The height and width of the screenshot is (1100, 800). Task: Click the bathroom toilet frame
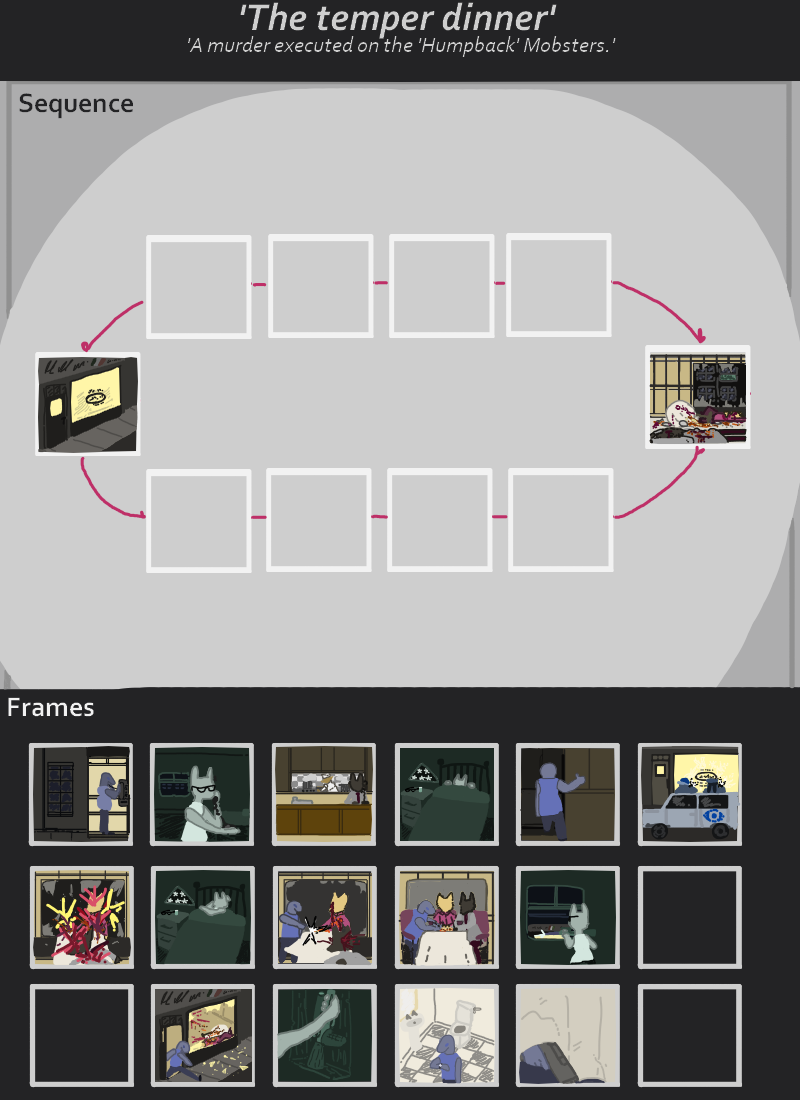pos(447,1035)
